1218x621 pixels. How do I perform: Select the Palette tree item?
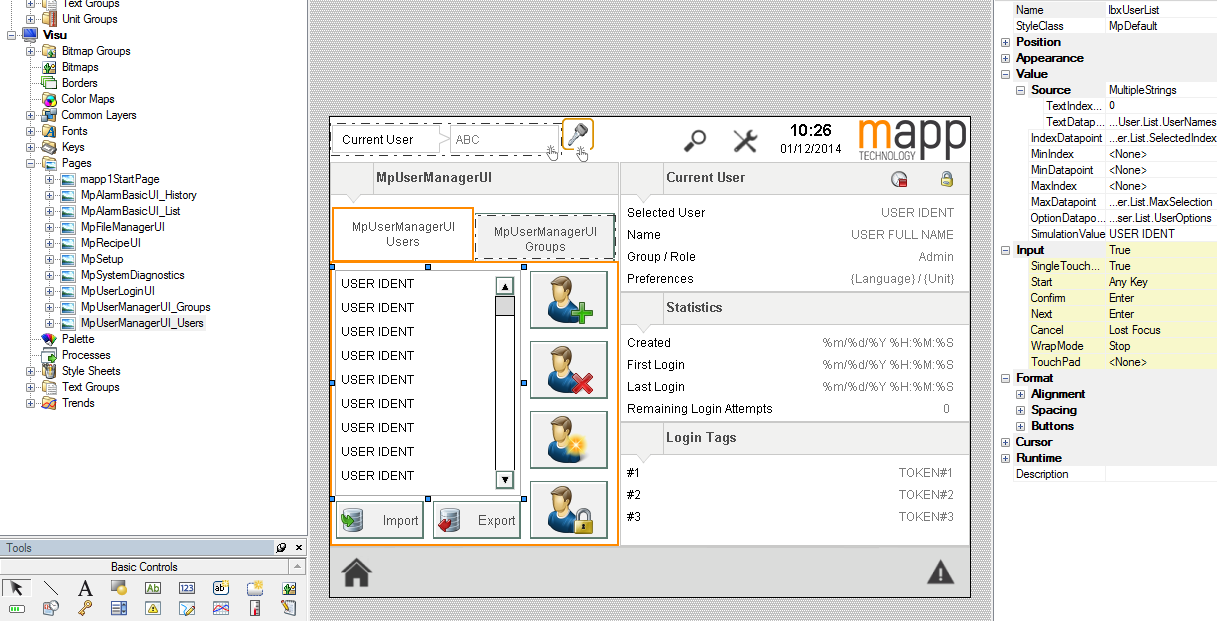(x=78, y=339)
